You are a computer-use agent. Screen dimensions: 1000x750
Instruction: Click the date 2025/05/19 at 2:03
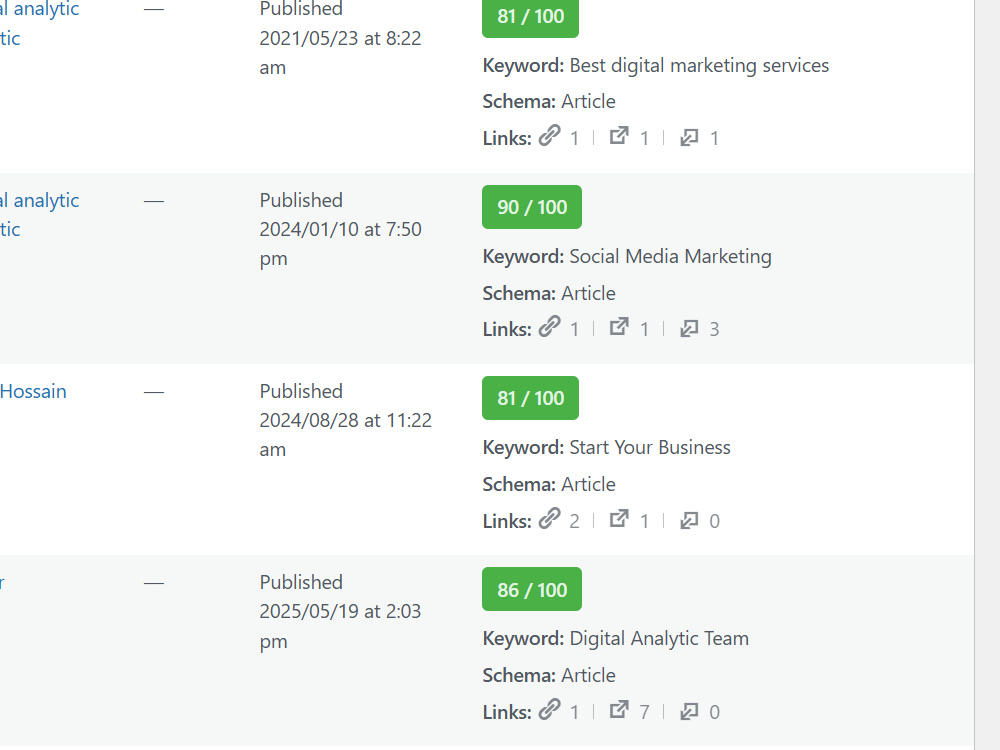(341, 611)
